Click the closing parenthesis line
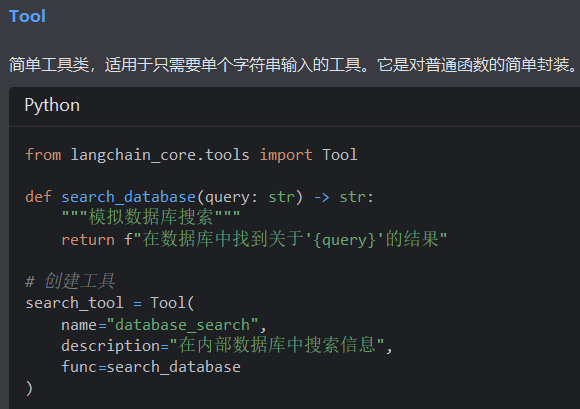The image size is (580, 409). point(29,388)
